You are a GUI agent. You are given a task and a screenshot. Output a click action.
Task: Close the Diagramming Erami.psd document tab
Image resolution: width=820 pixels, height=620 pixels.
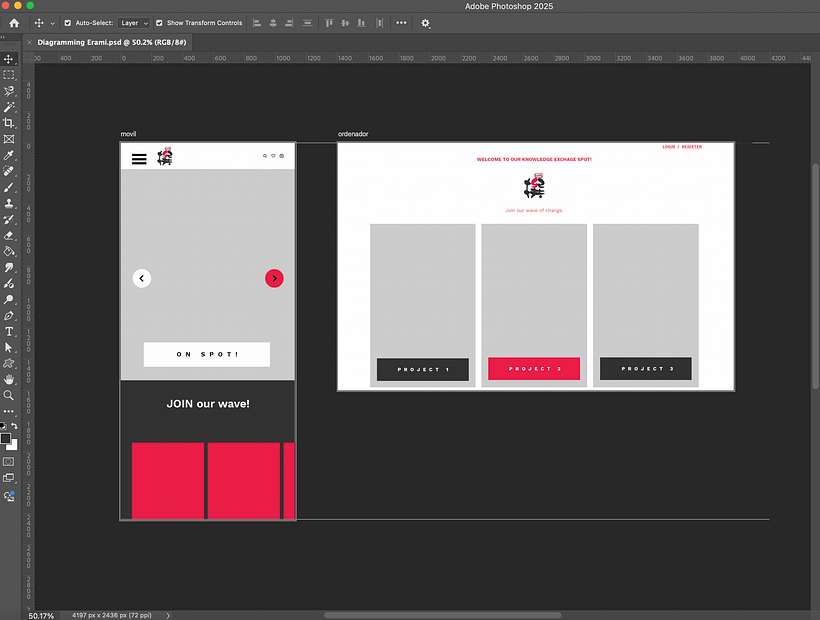pos(29,43)
